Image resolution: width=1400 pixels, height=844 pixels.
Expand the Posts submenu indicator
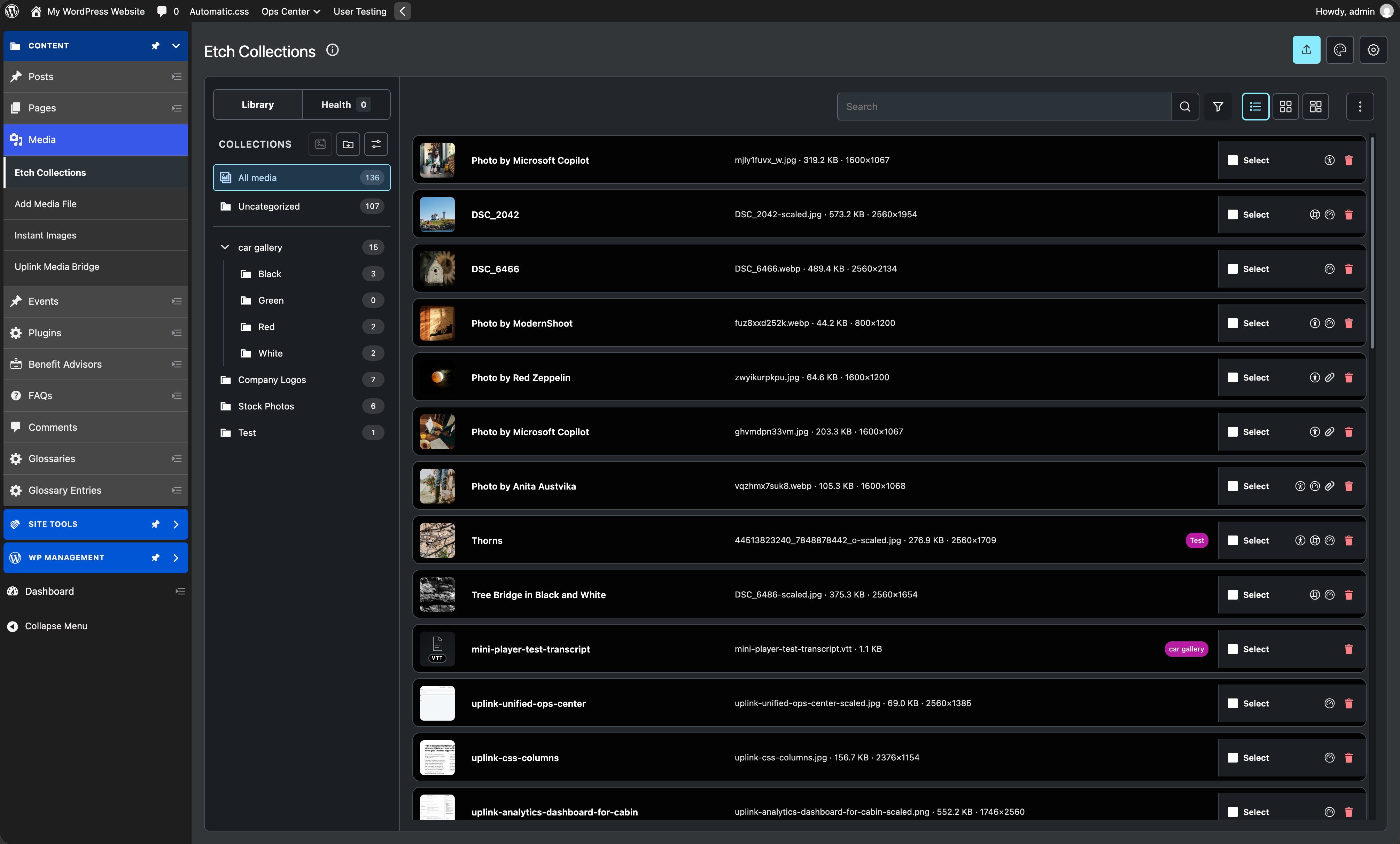[177, 77]
